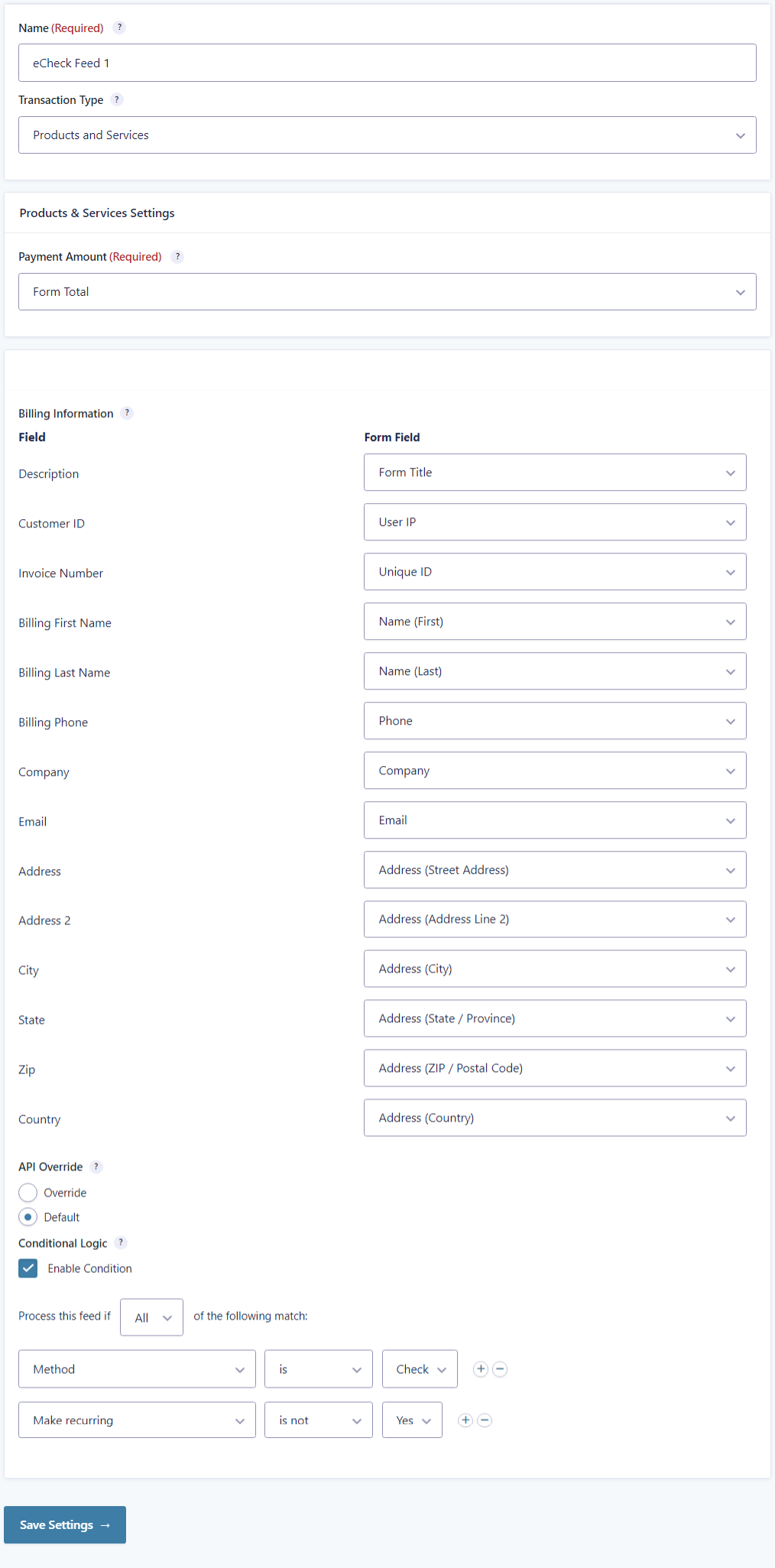
Task: Click the eCheck Feed 1 name field
Action: [387, 63]
